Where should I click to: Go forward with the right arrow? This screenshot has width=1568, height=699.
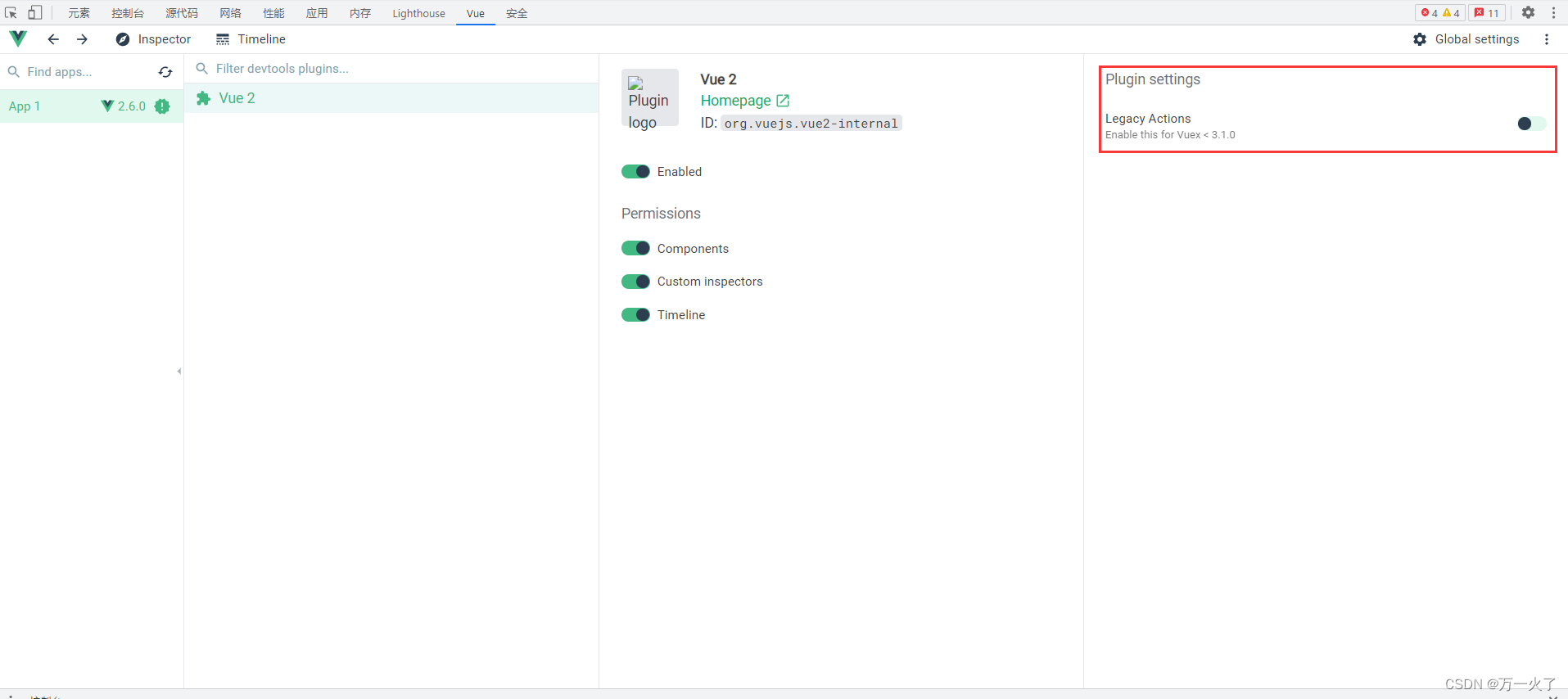click(82, 39)
